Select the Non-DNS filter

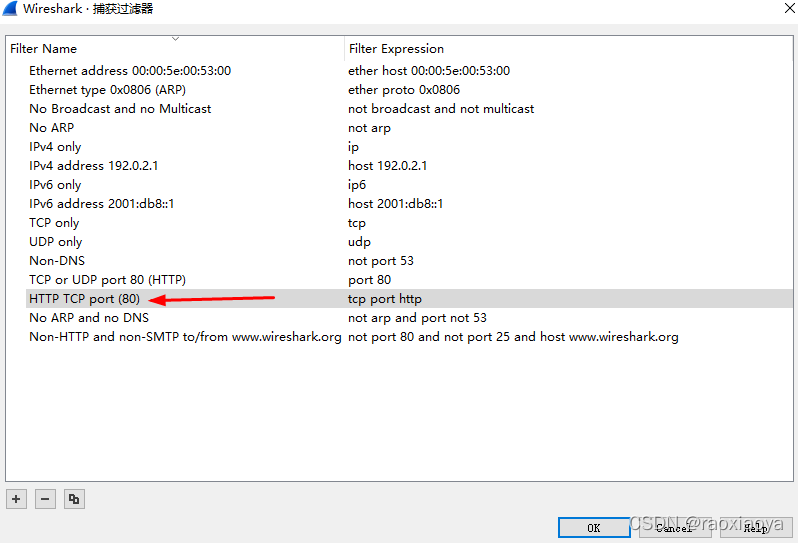57,261
